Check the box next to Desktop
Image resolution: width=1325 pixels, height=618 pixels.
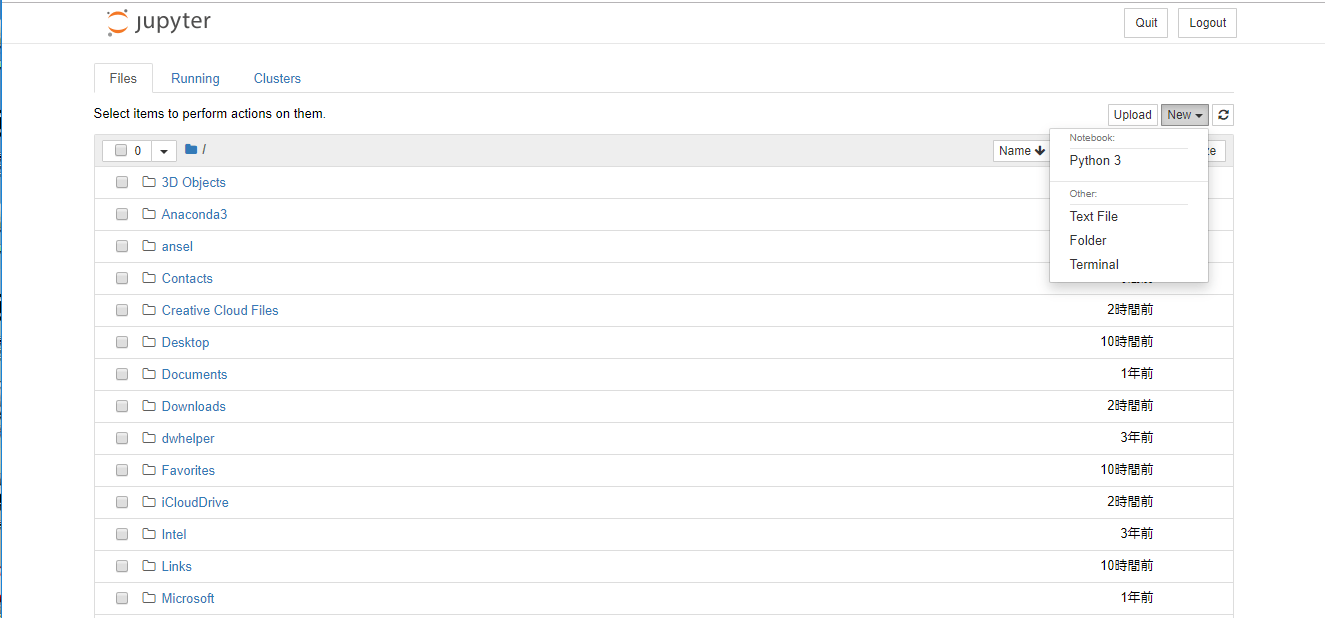122,342
